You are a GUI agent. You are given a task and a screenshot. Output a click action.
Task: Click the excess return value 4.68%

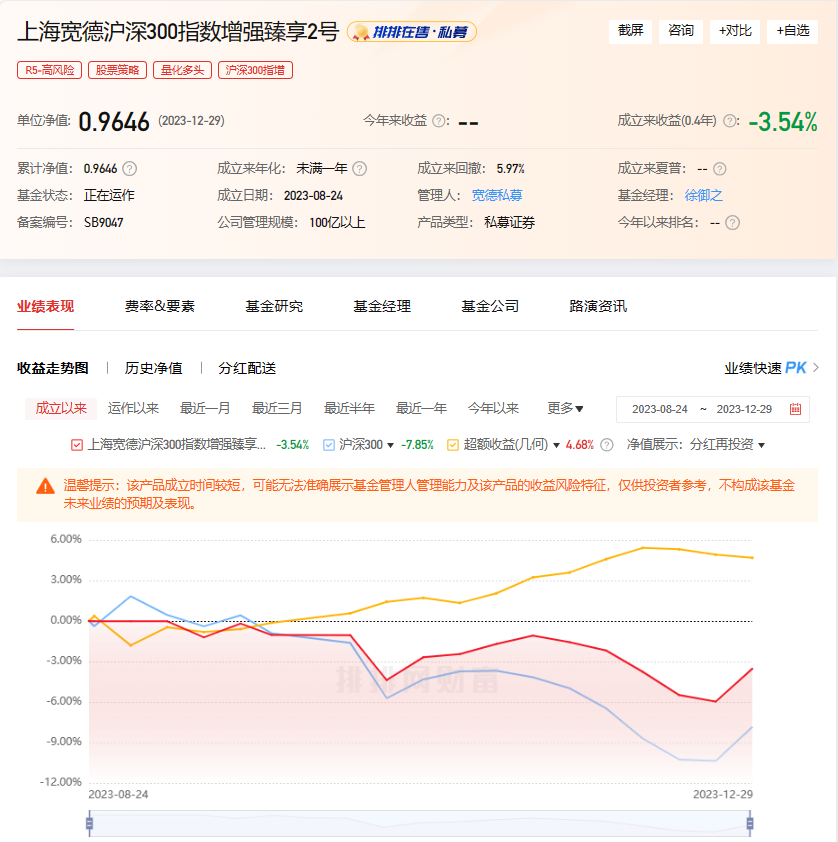pos(580,445)
